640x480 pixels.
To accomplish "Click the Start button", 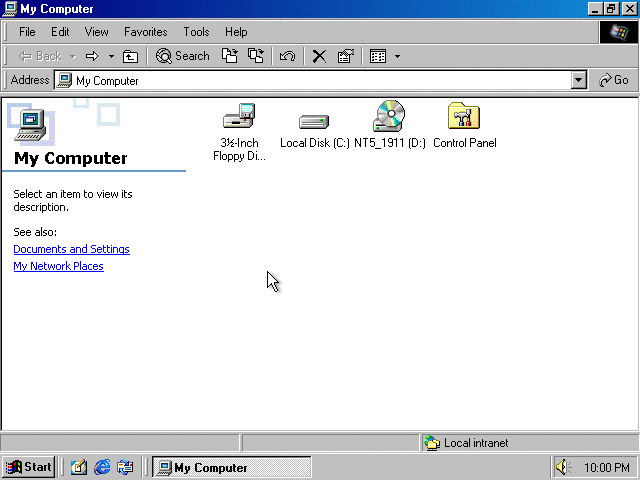I will (x=29, y=467).
